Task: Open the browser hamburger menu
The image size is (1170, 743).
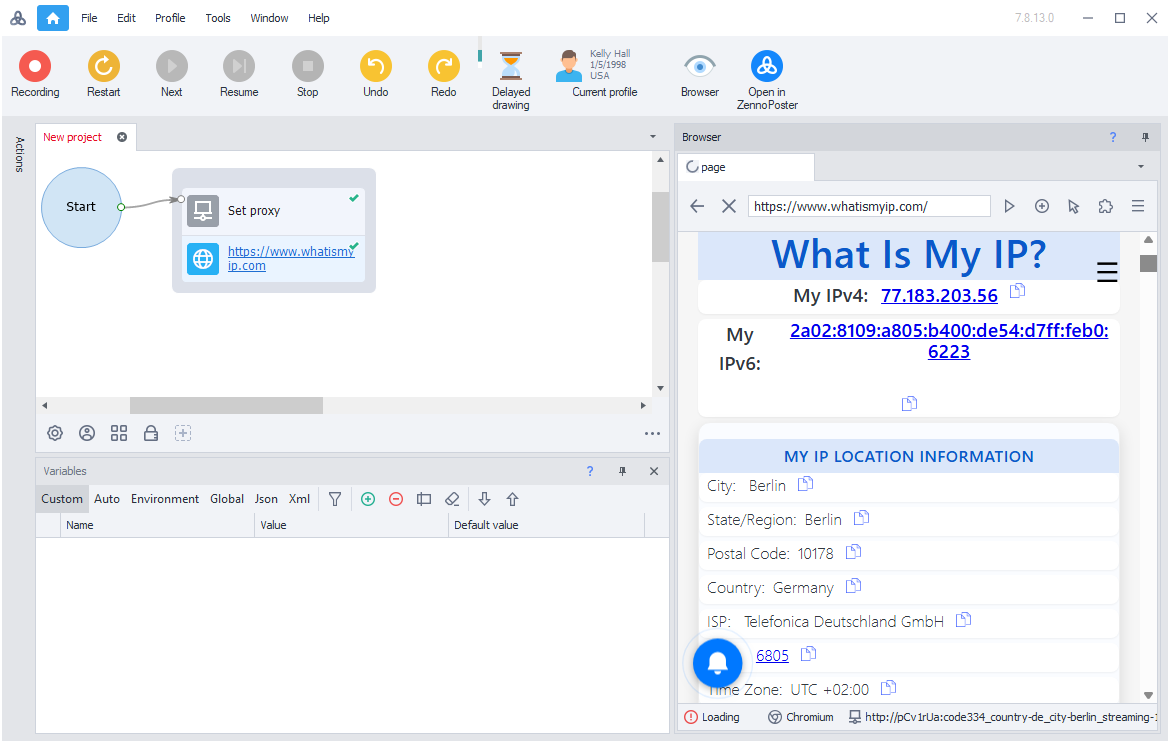Action: 1138,206
